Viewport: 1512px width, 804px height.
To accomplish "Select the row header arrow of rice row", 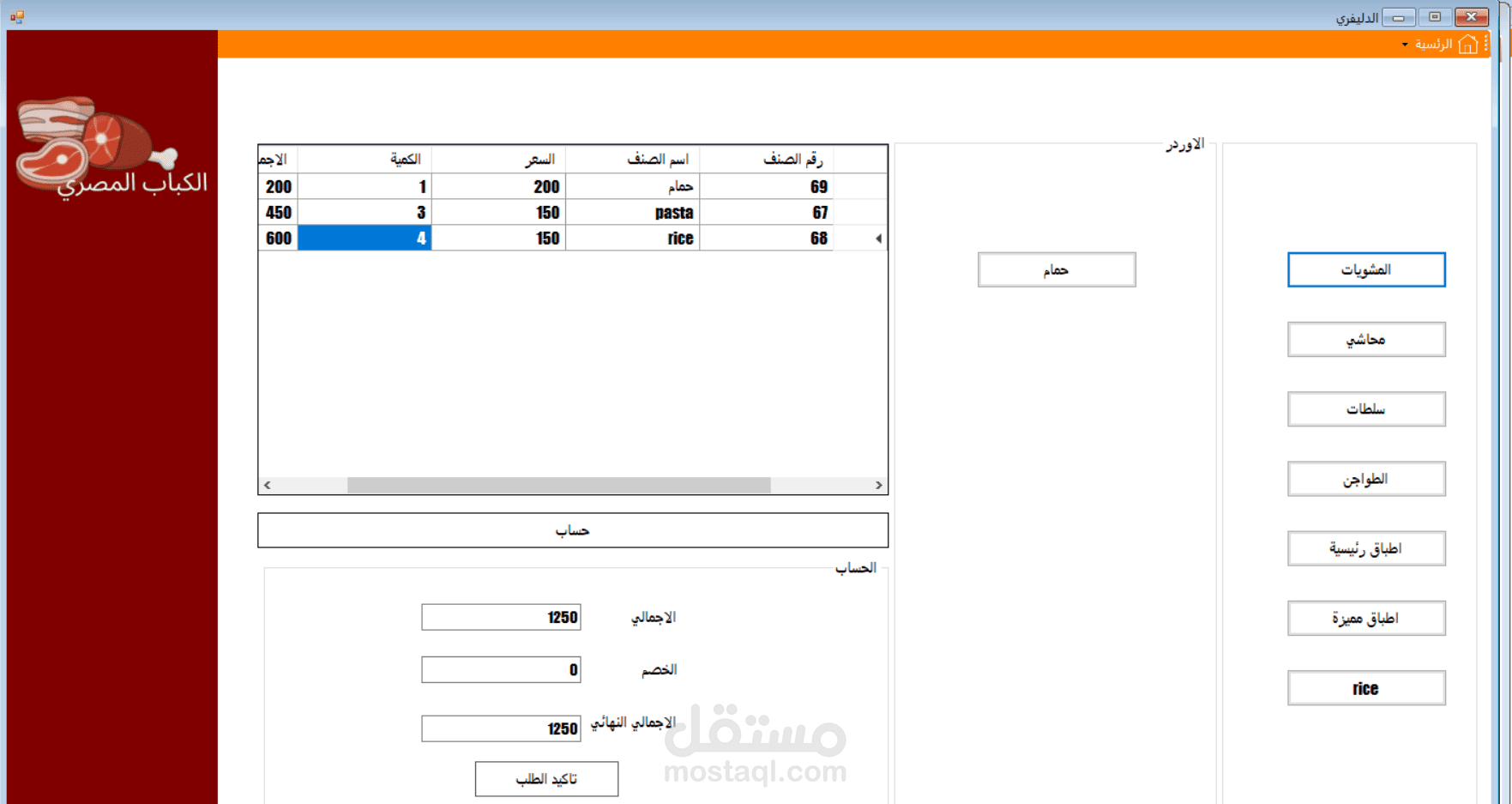I will point(860,239).
